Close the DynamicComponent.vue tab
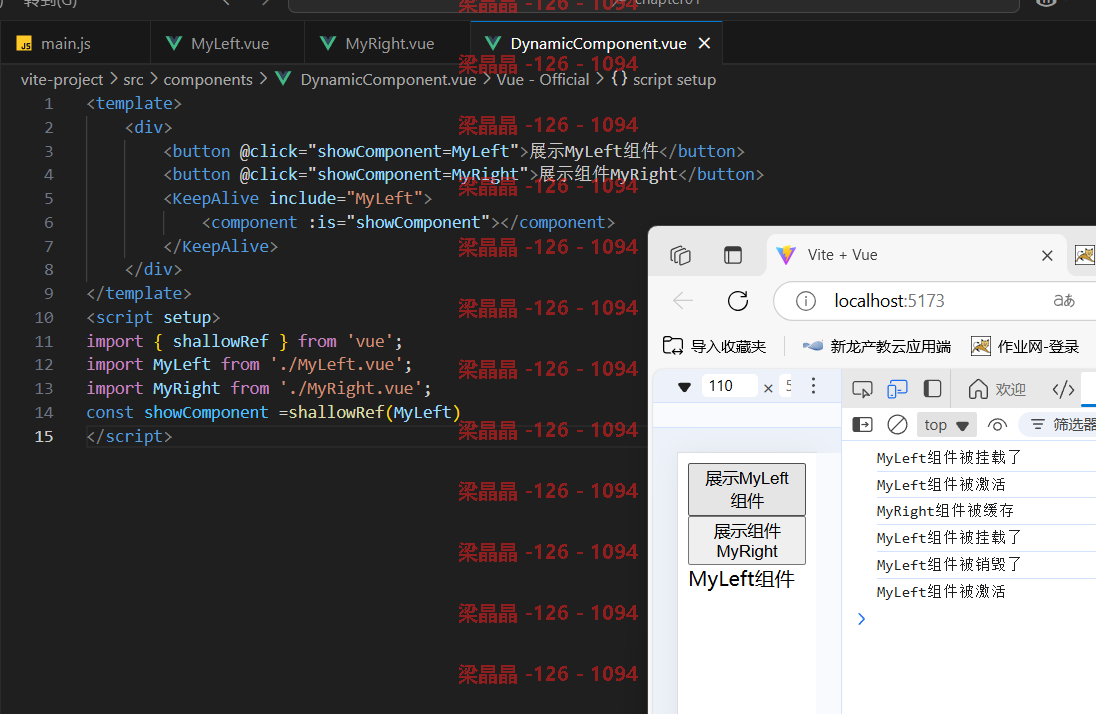 705,43
